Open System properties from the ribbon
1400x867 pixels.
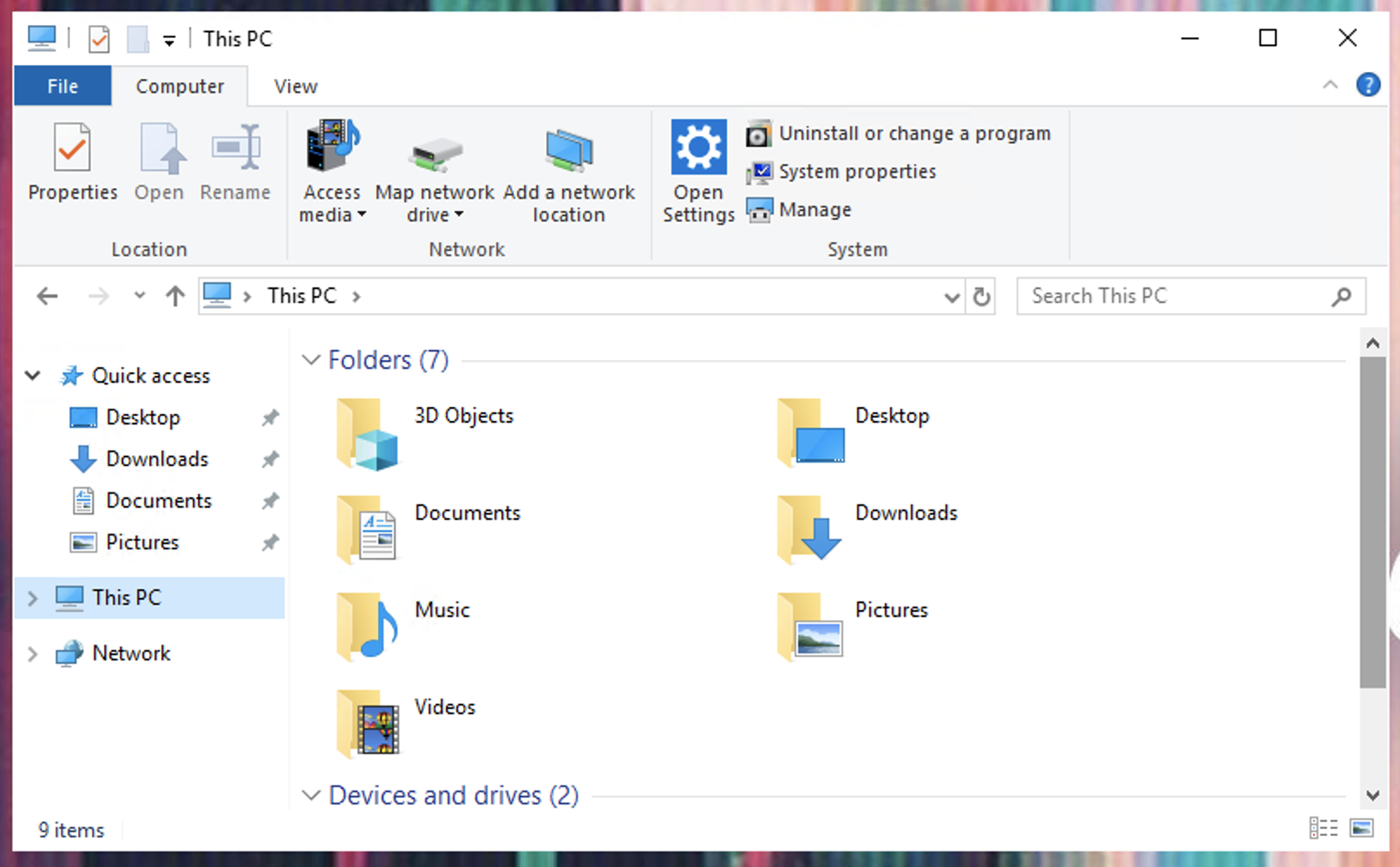coord(841,172)
